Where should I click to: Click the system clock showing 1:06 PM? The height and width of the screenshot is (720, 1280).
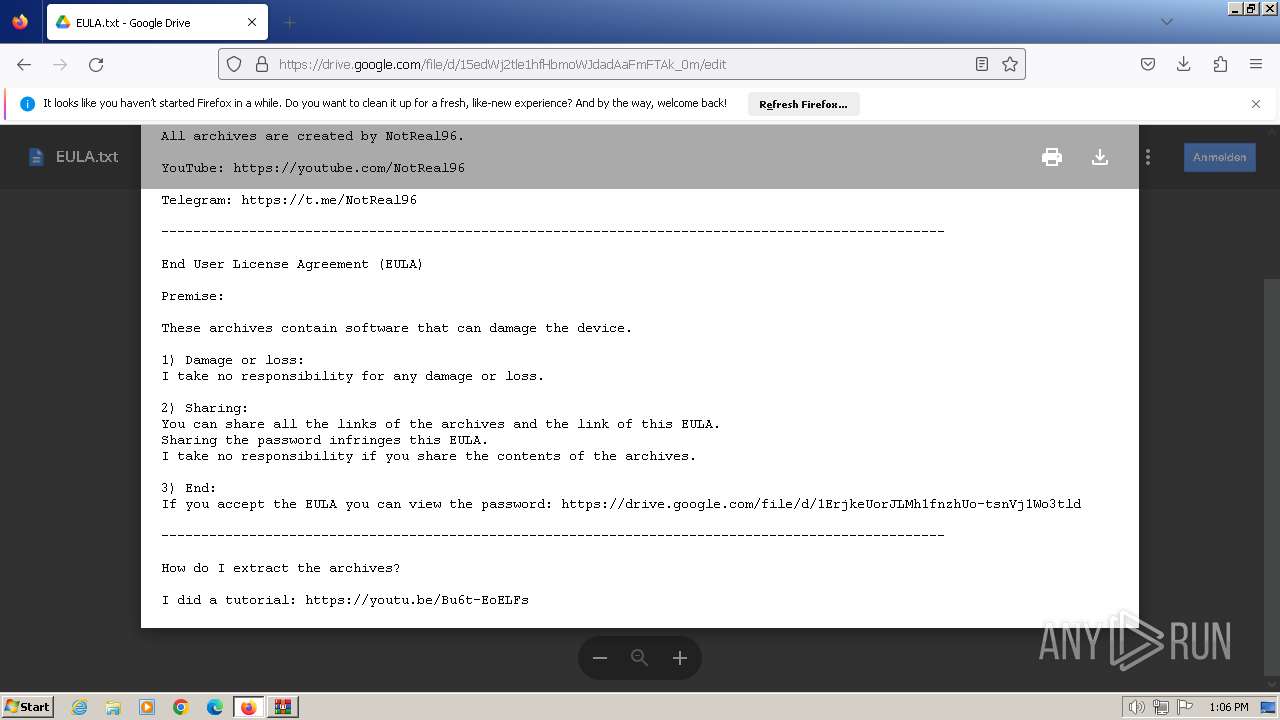[x=1228, y=707]
